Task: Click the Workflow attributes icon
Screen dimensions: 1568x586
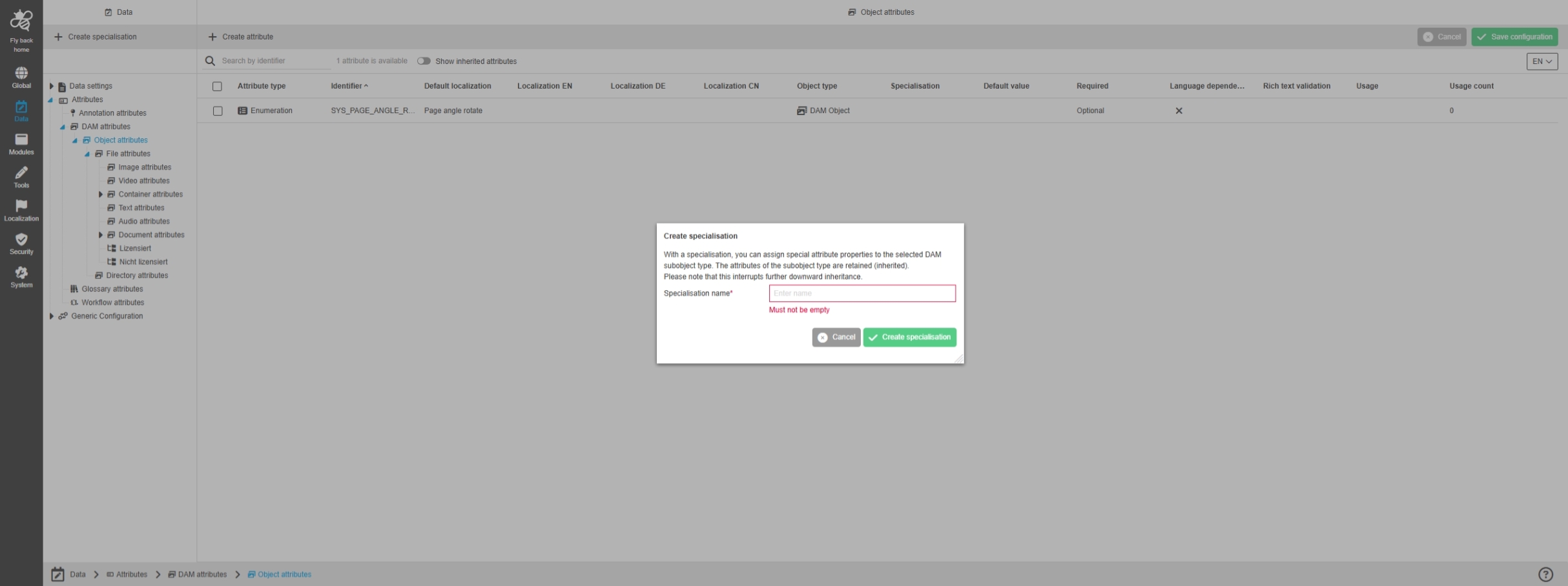Action: pyautogui.click(x=74, y=302)
